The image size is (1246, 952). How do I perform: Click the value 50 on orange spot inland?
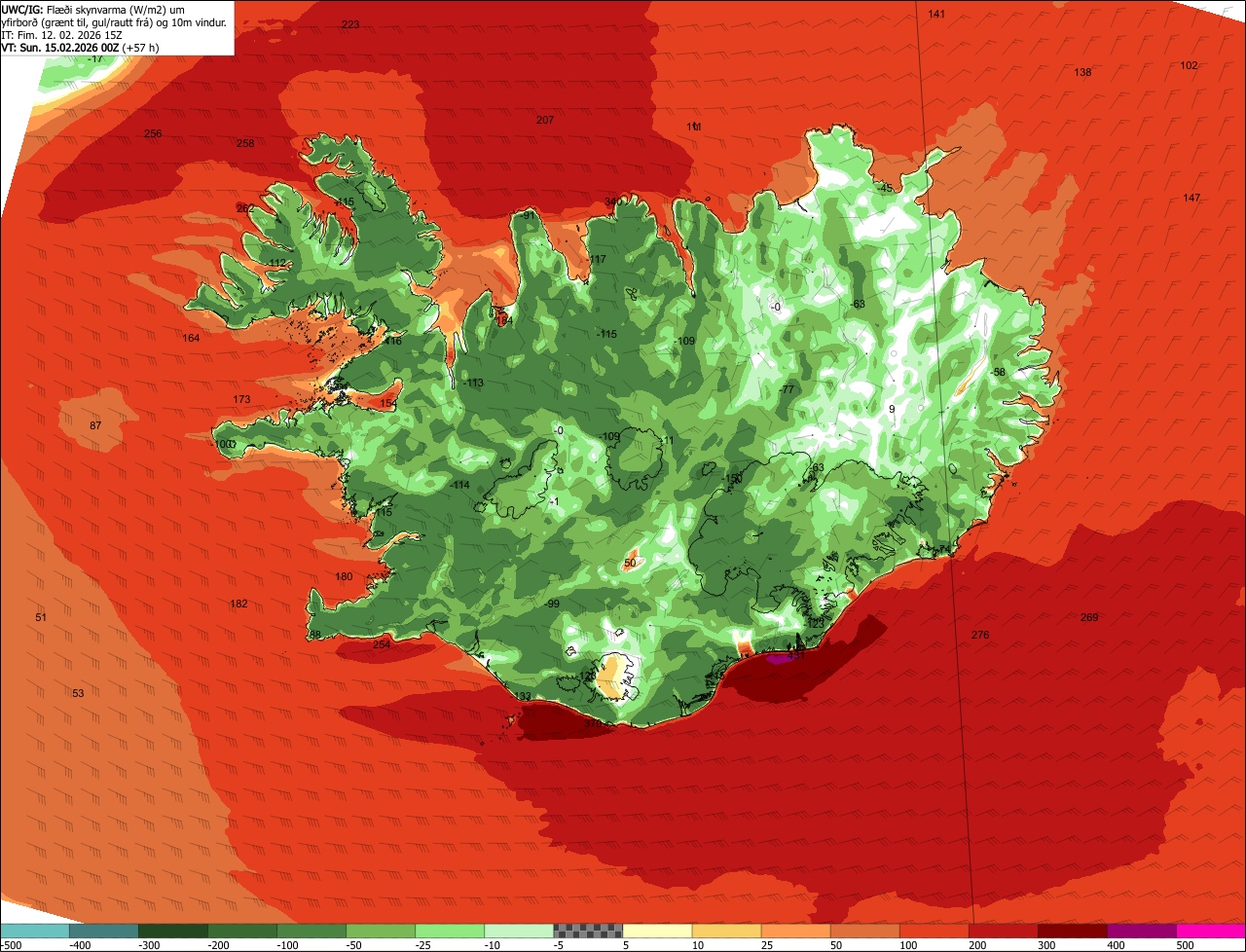click(630, 563)
